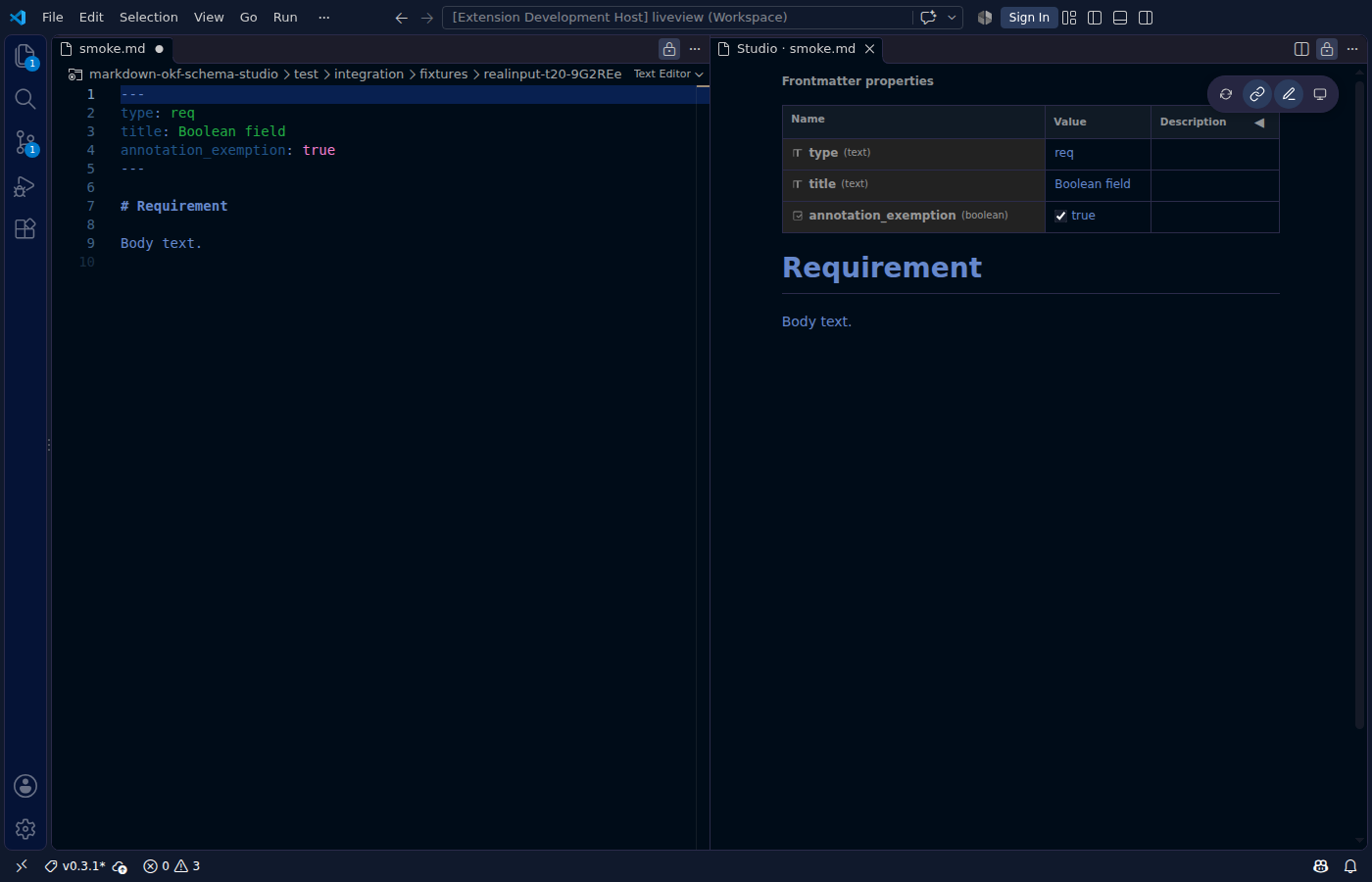Expand the fixtures breadcrumb segment
This screenshot has width=1372, height=882.
coord(444,73)
